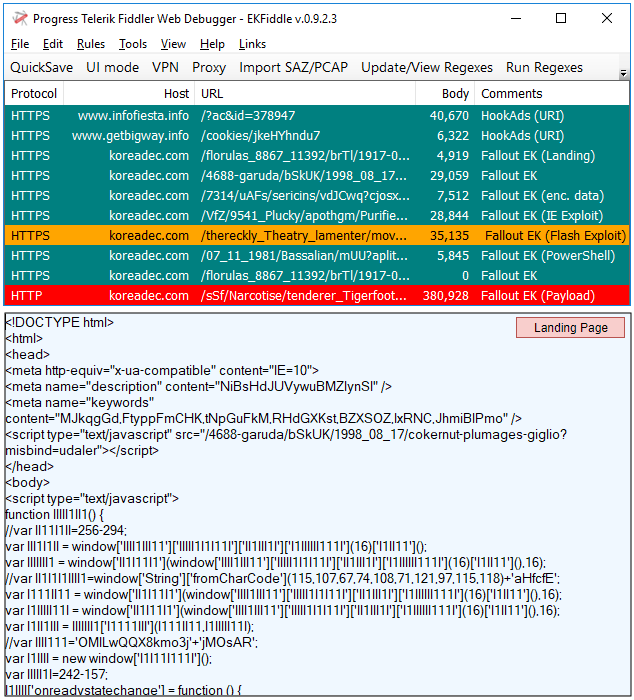634x700 pixels.
Task: Select the Fallout EK (enc. data) row
Action: pyautogui.click(x=317, y=196)
